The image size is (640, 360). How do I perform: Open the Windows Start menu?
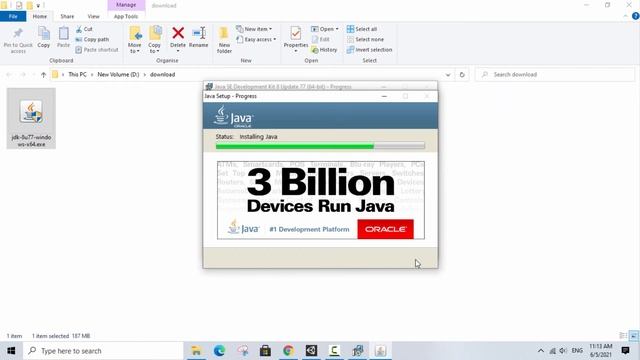tap(11, 351)
